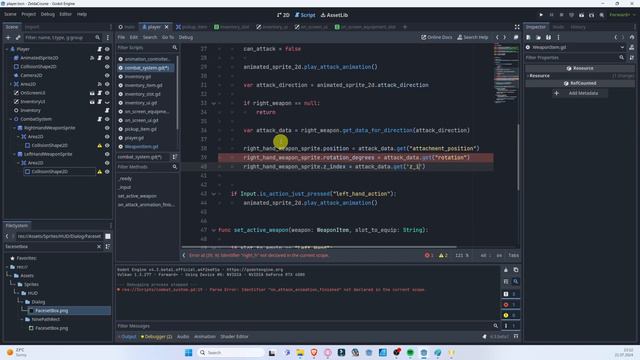This screenshot has width=640, height=360.
Task: Click the Search Help button
Action: tap(473, 37)
